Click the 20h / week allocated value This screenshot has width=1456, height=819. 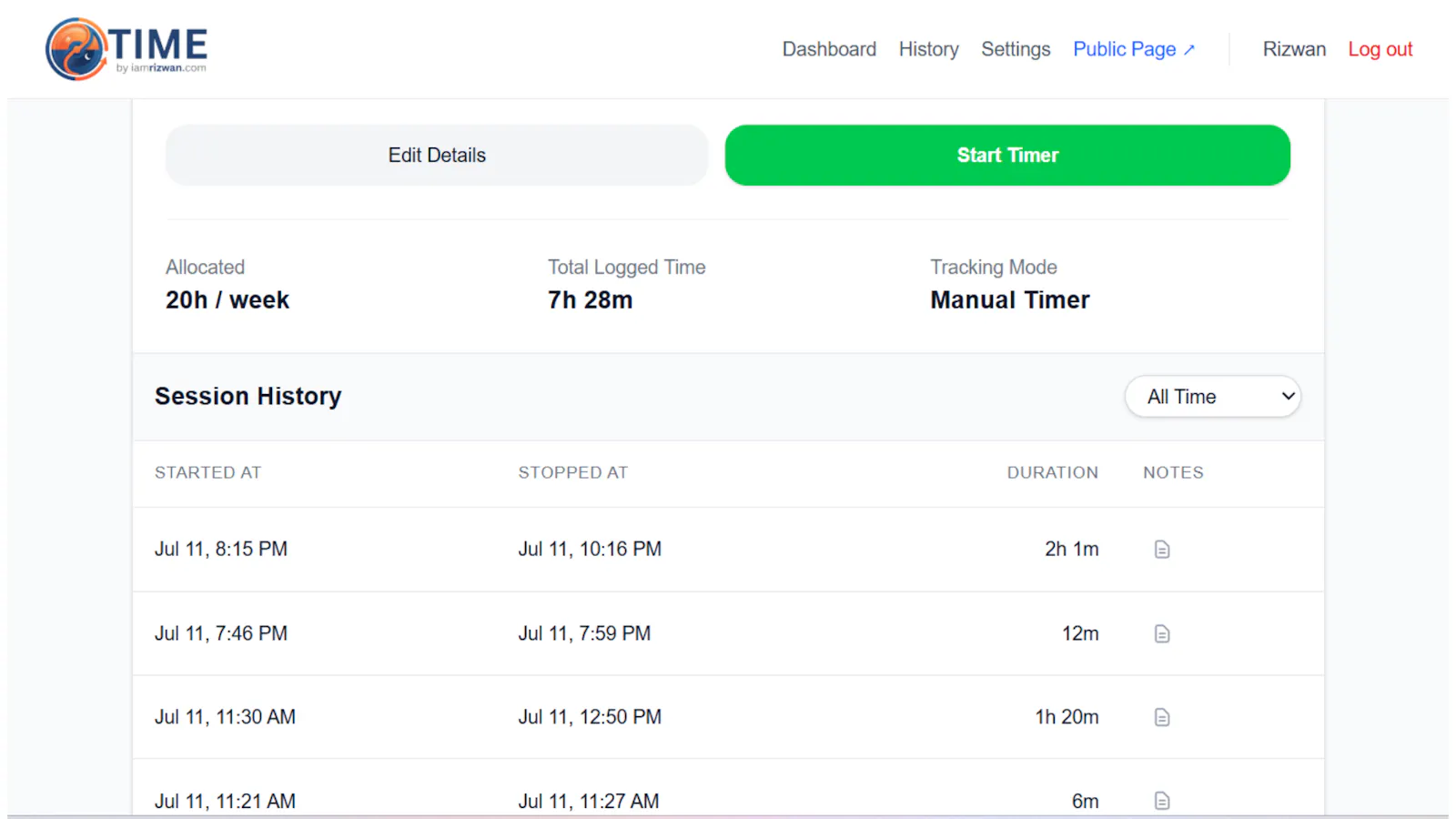(x=227, y=300)
